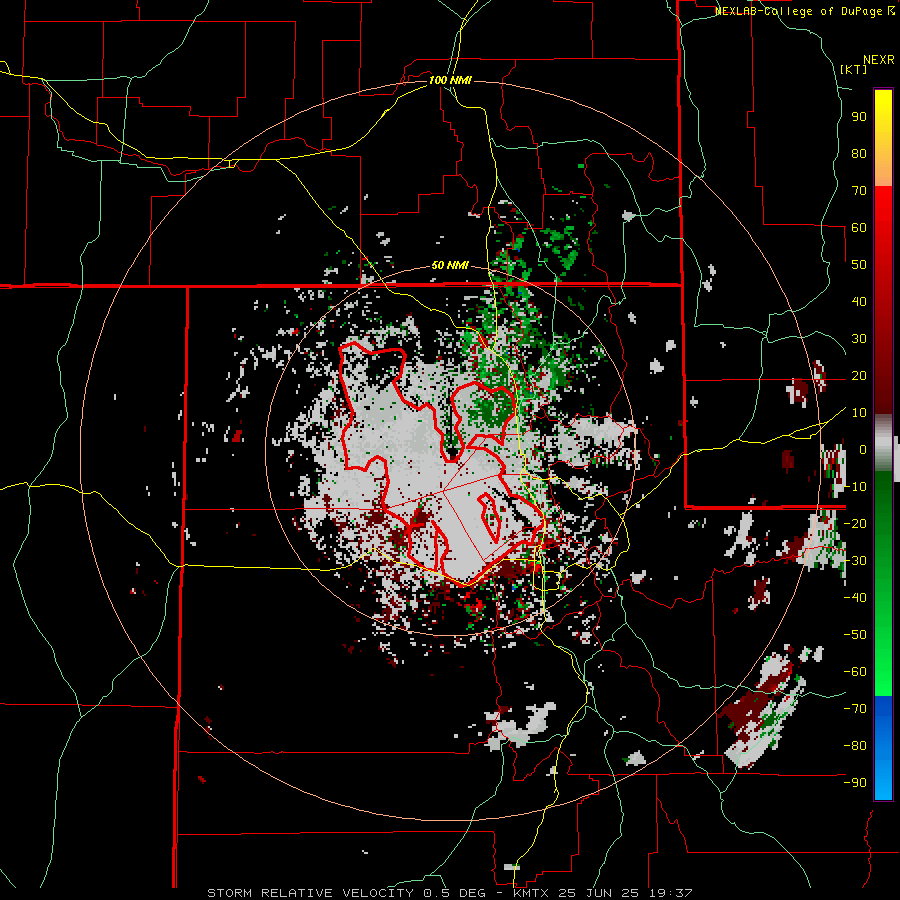Click the "100 NMI" range ring label
This screenshot has width=900, height=900.
click(450, 80)
